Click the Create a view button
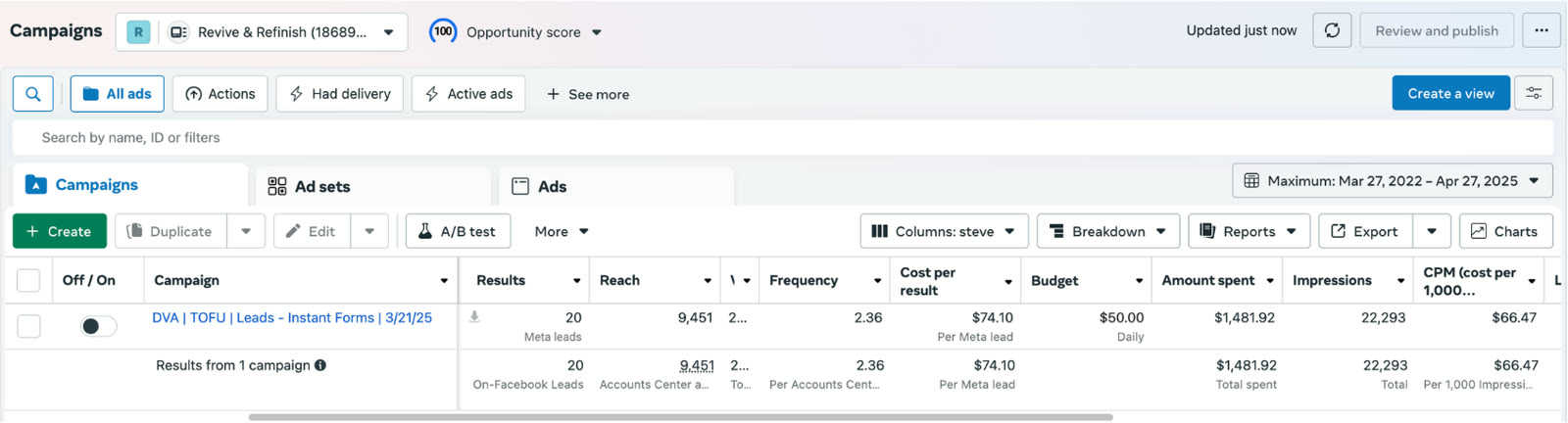This screenshot has width=1568, height=423. coord(1450,93)
